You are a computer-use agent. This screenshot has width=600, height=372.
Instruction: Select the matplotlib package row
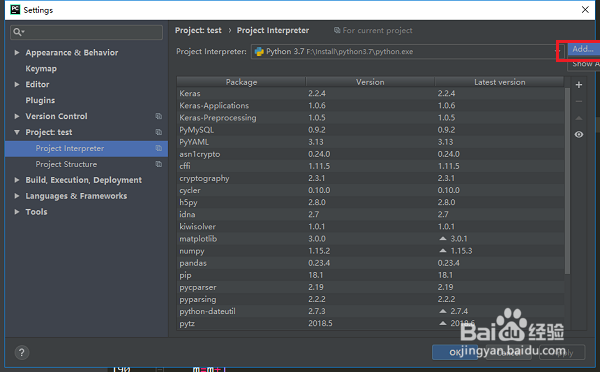coord(370,238)
